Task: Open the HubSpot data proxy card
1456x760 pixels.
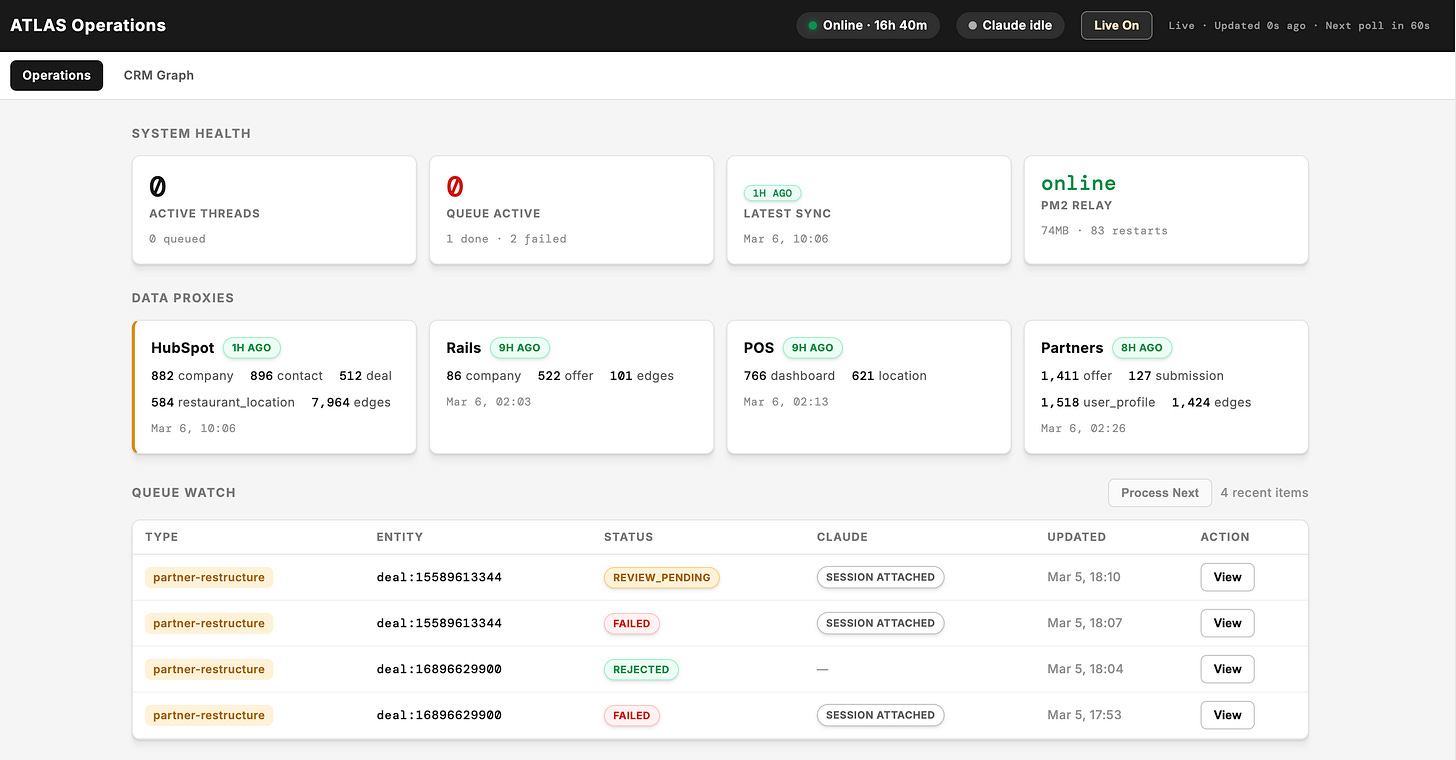Action: coord(274,387)
